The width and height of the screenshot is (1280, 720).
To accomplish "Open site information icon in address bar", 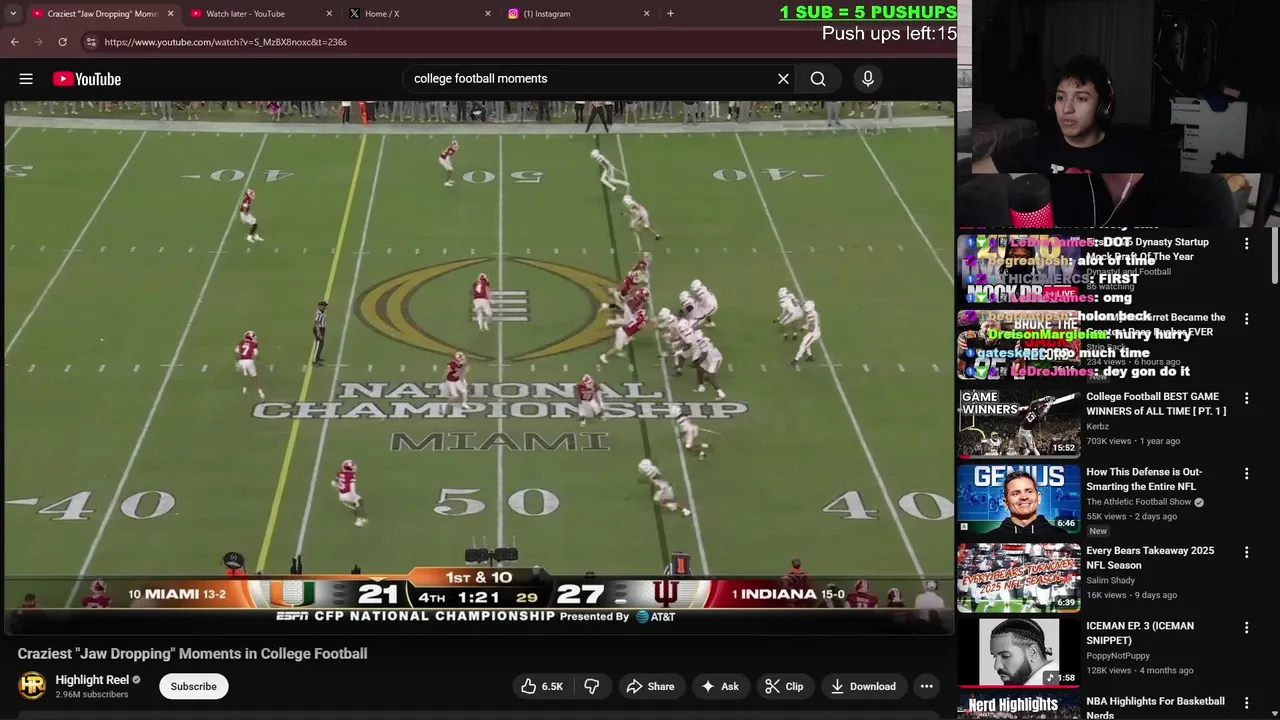I will click(91, 42).
